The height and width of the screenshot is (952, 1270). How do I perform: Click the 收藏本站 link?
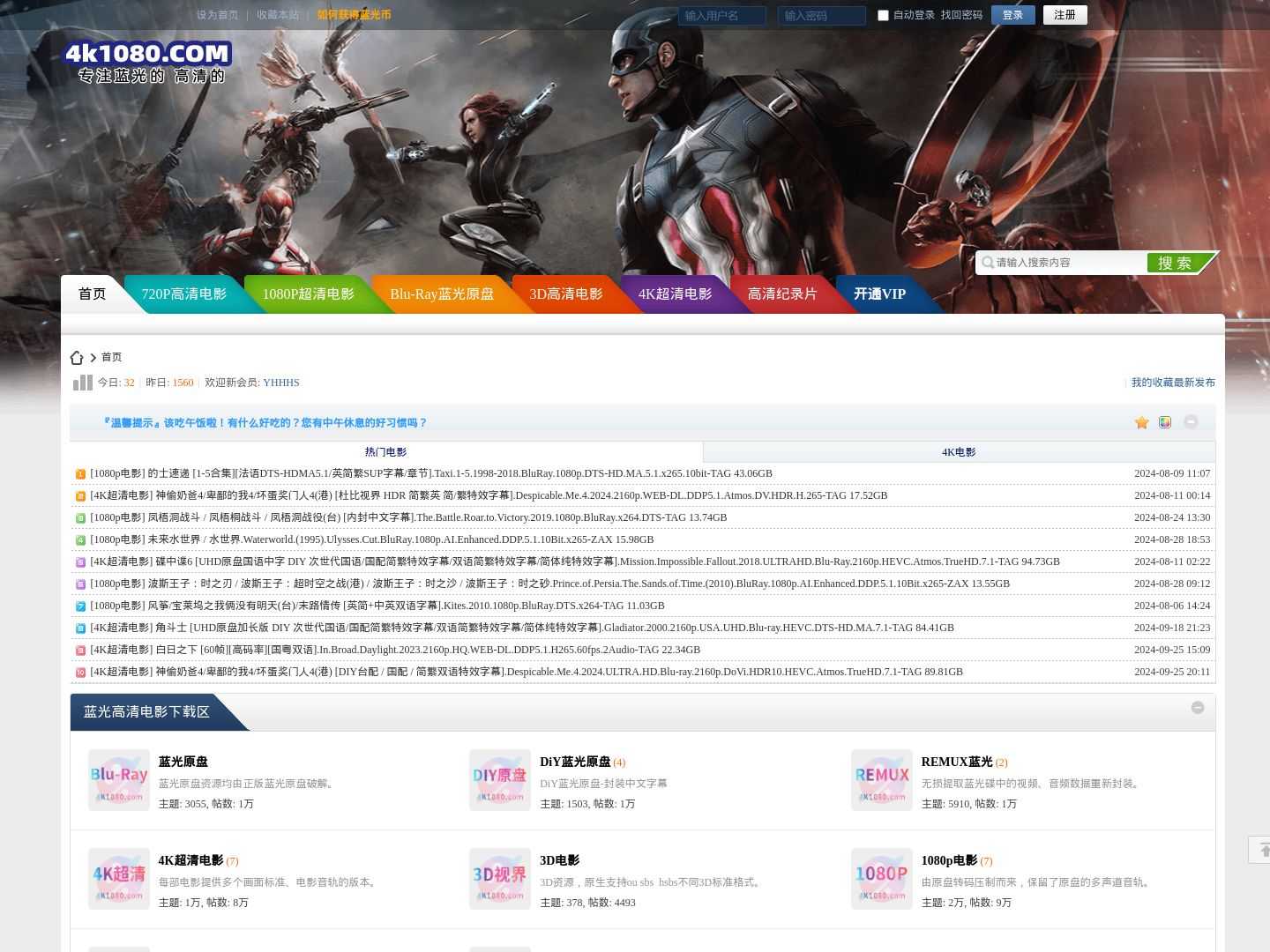point(277,15)
